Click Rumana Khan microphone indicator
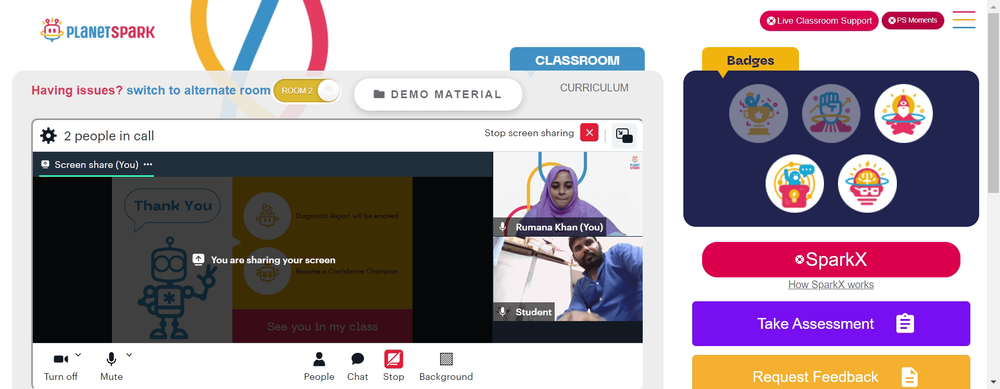 [503, 227]
